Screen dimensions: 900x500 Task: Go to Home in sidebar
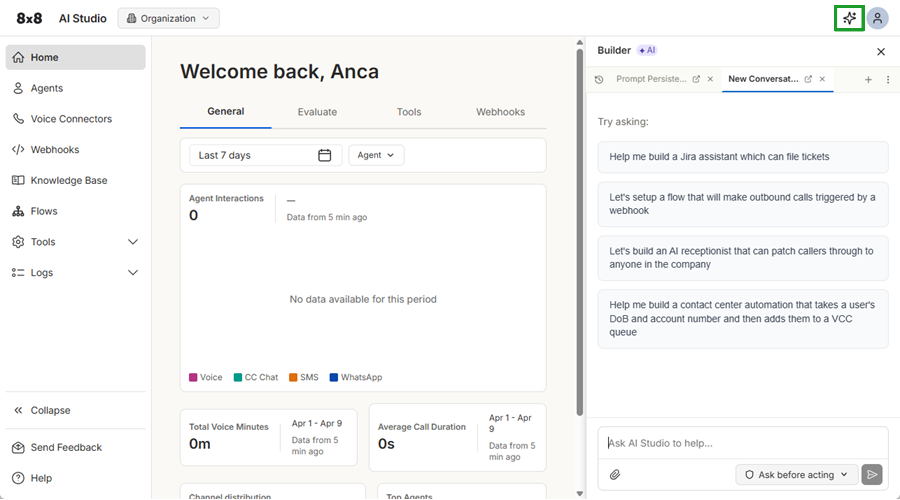coord(75,57)
